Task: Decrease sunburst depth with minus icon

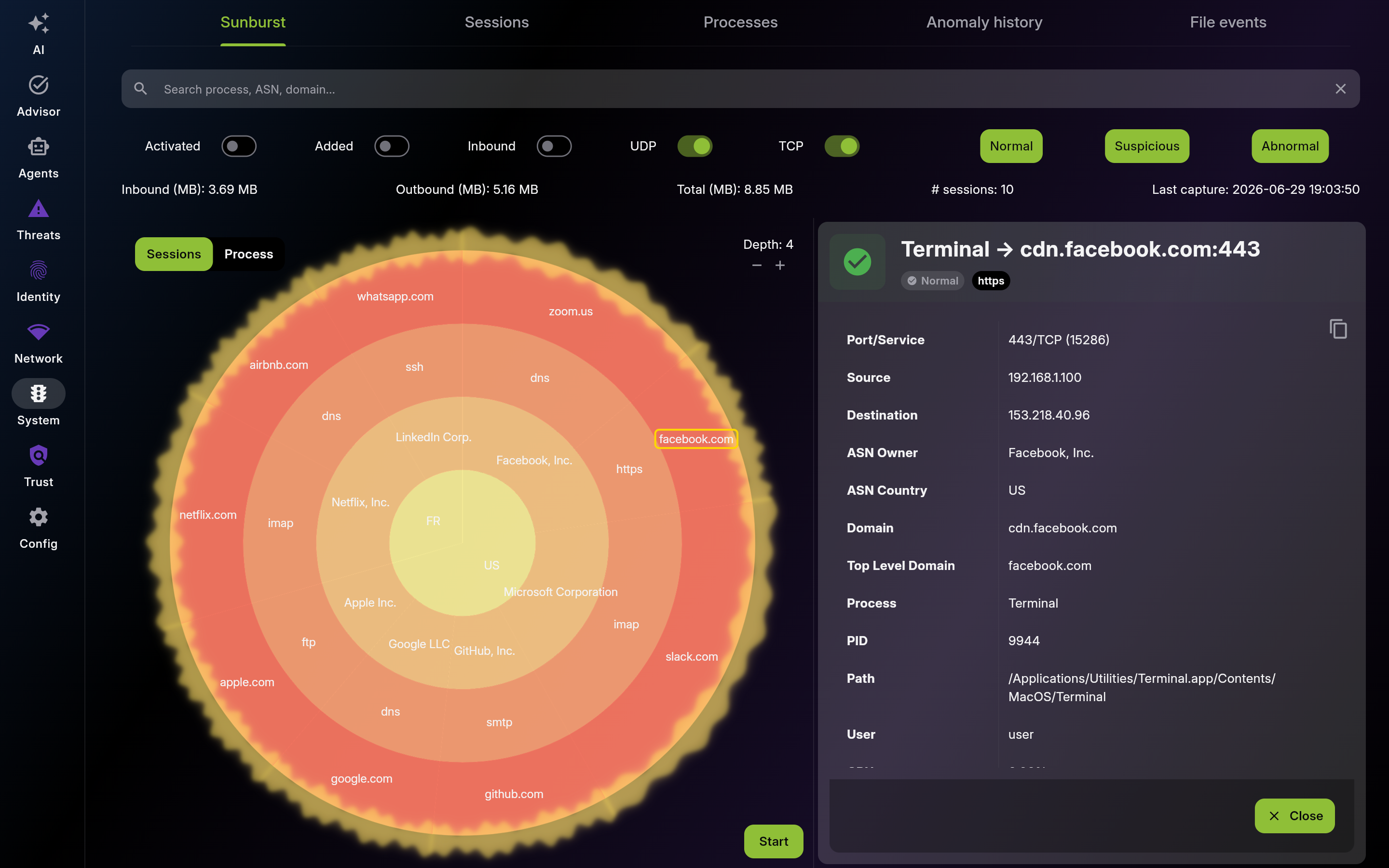Action: 757,265
